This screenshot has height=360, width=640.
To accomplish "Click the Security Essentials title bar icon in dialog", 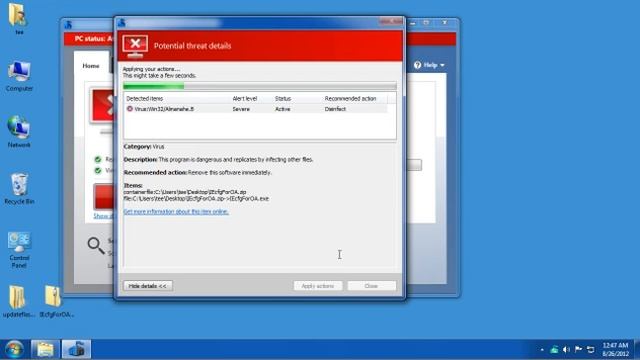I will point(122,23).
